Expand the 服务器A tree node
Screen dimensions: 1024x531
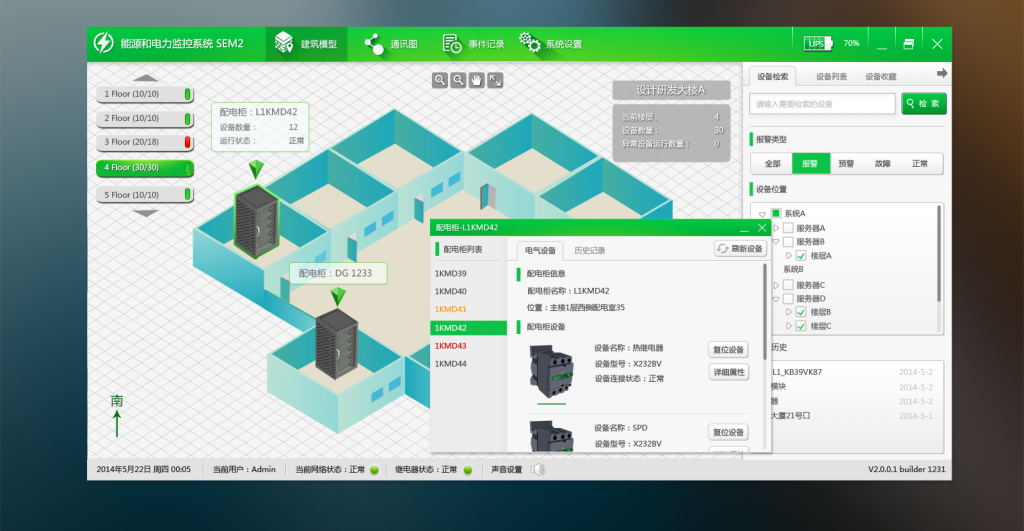[774, 228]
